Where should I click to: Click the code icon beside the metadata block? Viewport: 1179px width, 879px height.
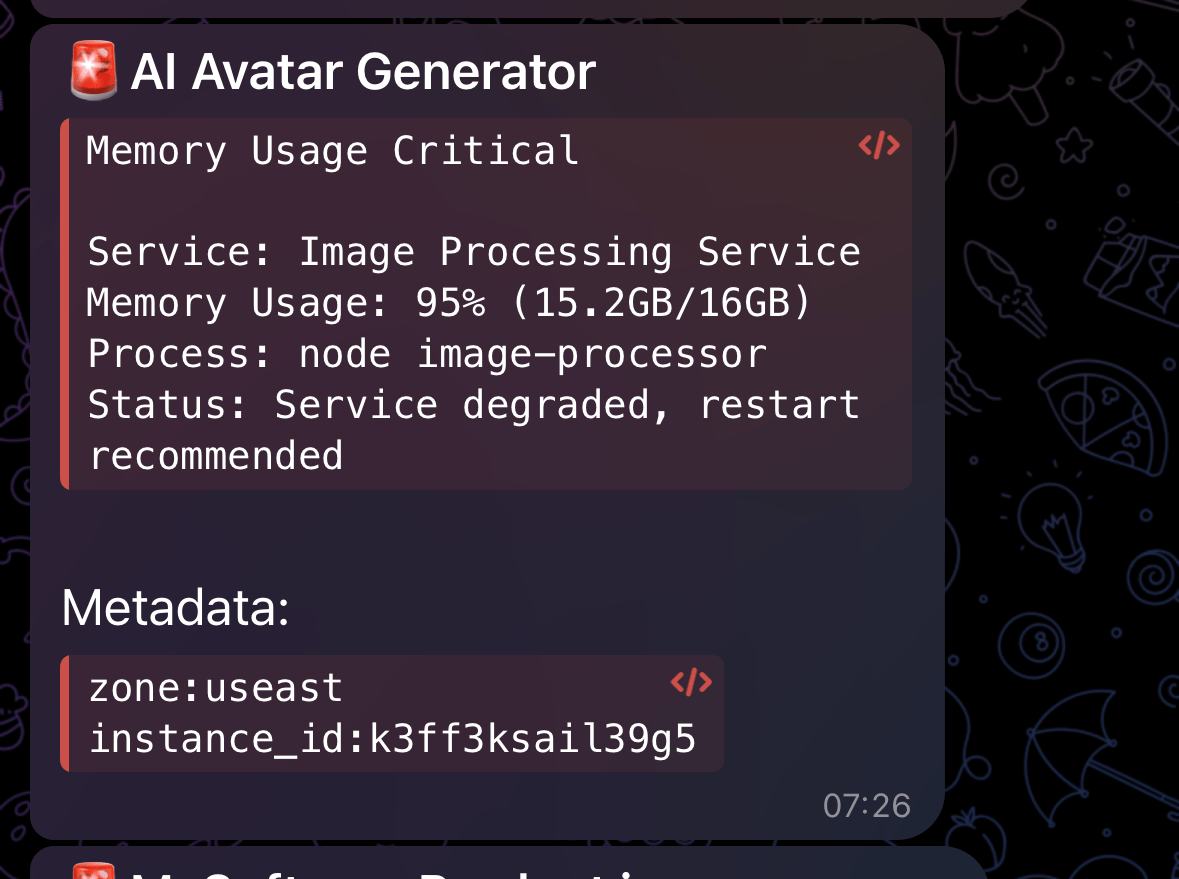692,682
